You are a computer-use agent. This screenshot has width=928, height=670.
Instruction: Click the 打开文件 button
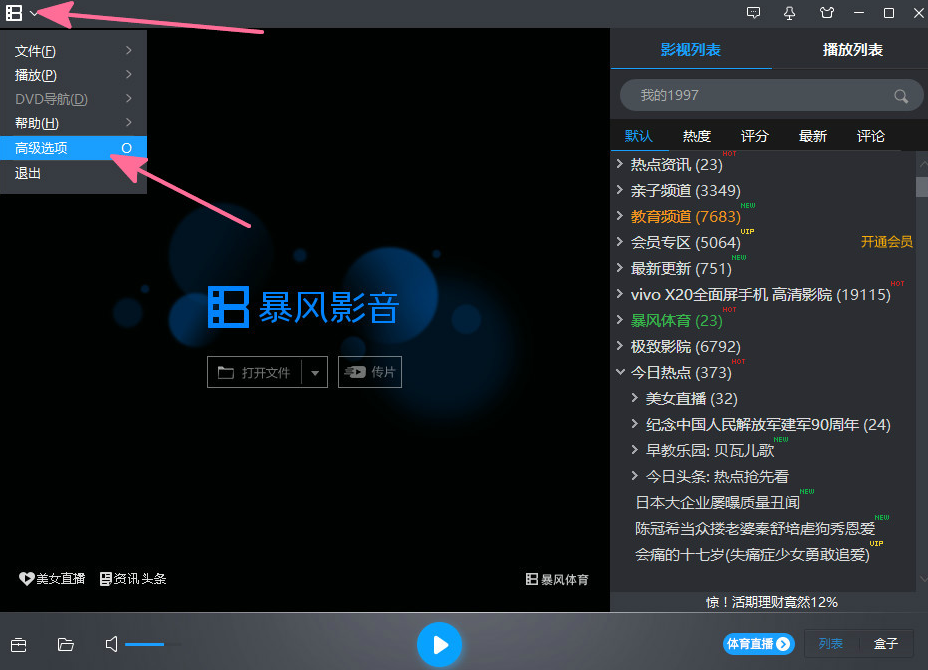tap(254, 372)
